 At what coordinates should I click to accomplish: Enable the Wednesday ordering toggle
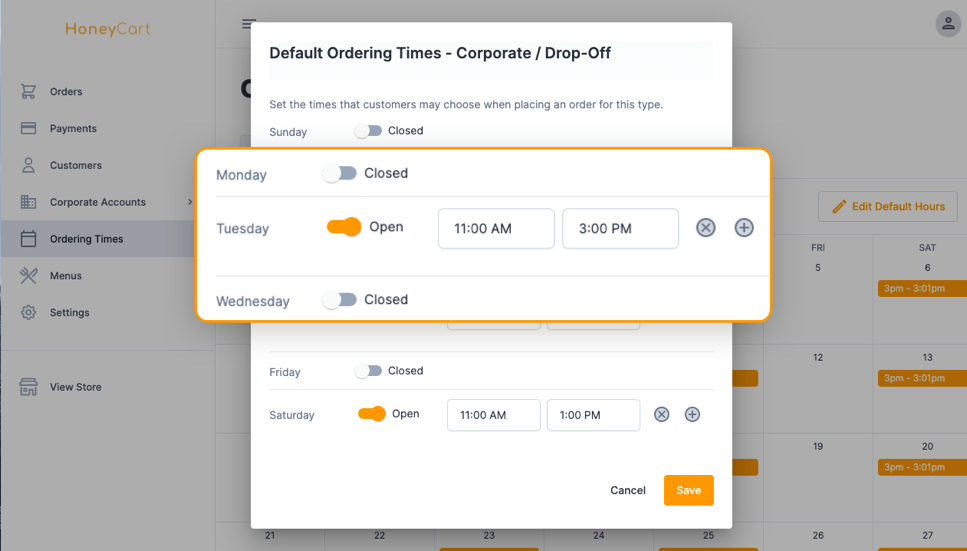pyautogui.click(x=339, y=300)
